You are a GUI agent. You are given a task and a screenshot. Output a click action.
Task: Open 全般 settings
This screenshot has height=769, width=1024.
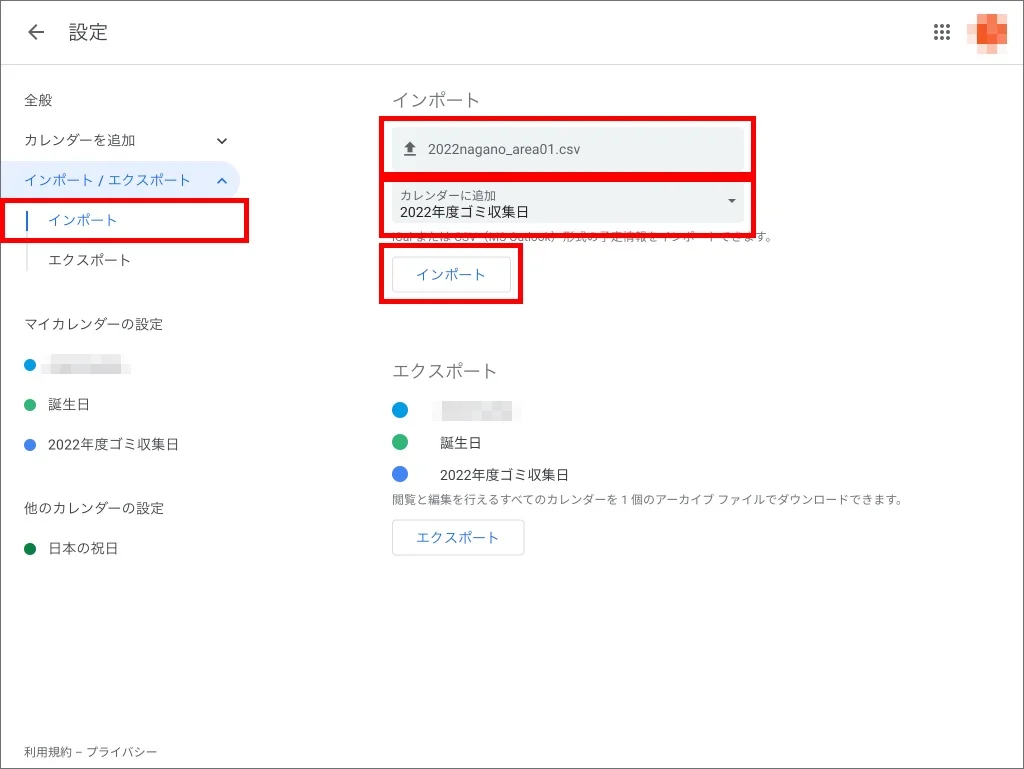point(38,100)
